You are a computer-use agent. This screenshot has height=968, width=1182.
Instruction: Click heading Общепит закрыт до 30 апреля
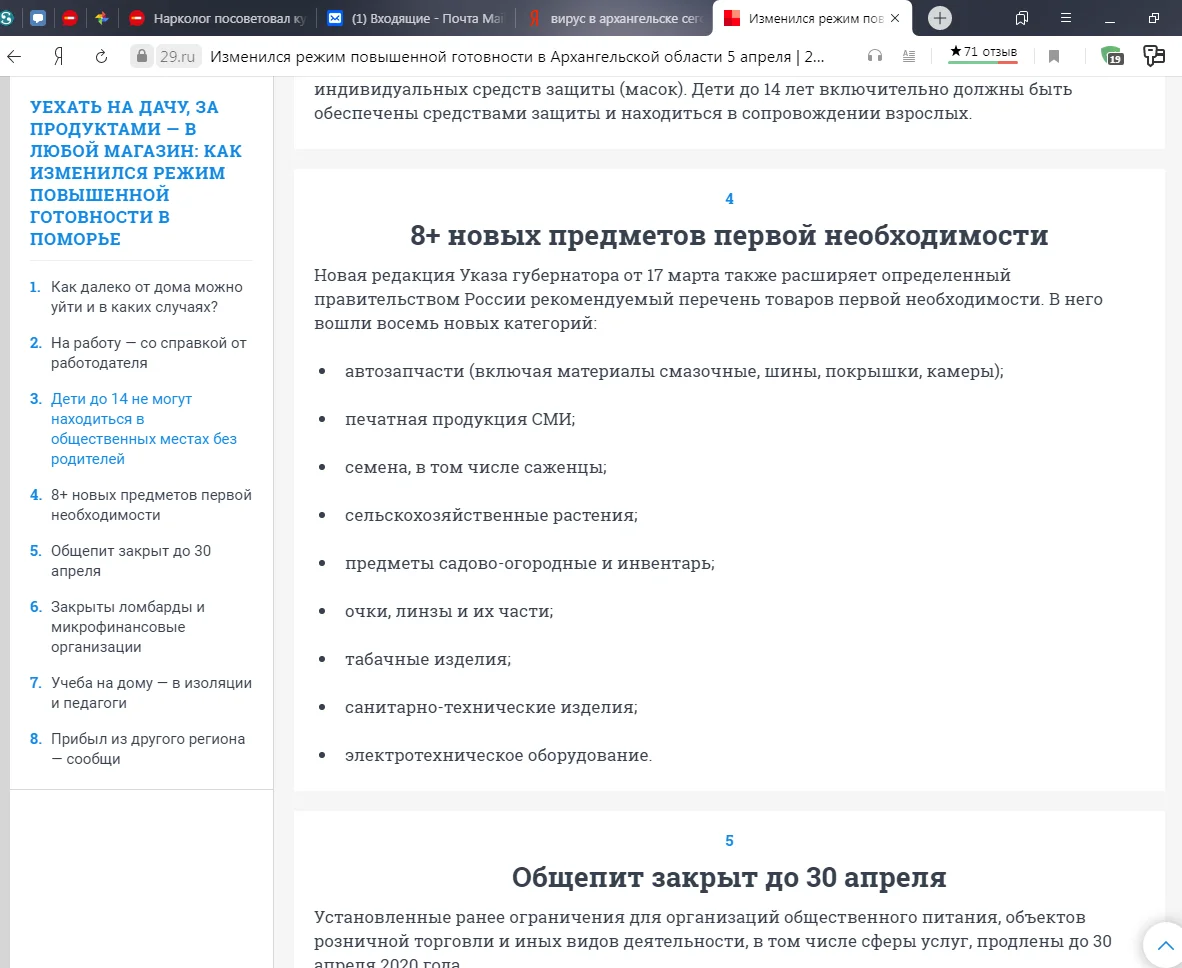pos(729,878)
